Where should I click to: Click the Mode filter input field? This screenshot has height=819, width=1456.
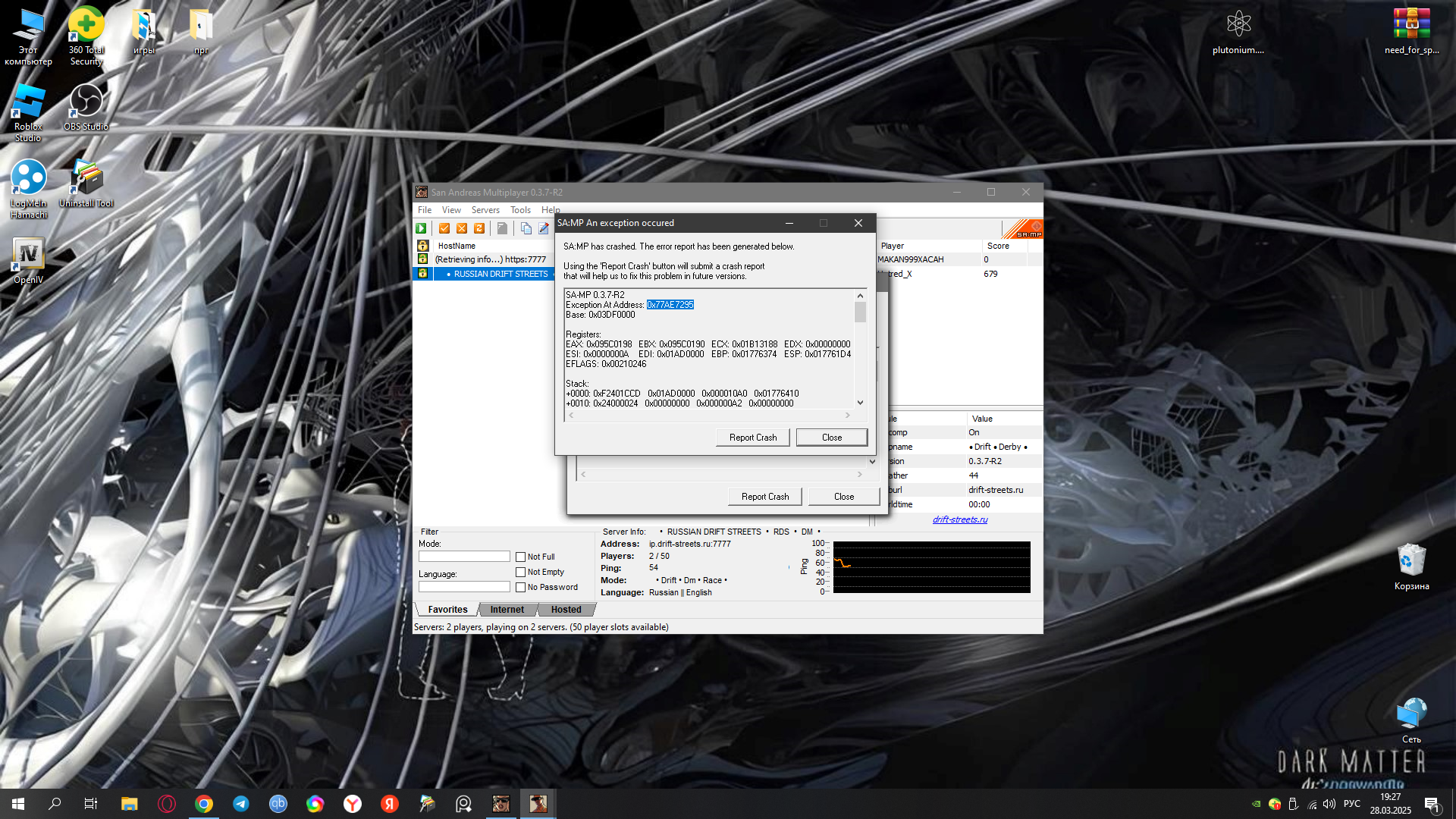tap(464, 557)
